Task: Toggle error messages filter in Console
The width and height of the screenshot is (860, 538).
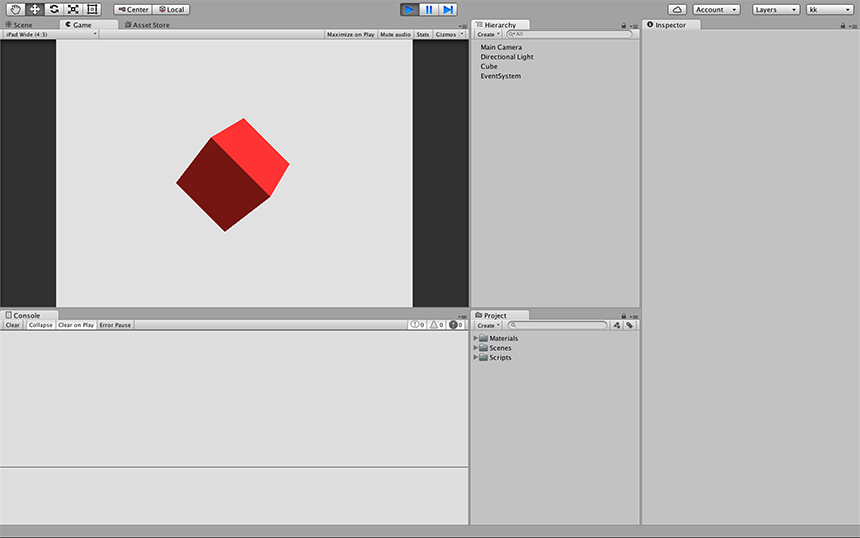Action: click(456, 325)
